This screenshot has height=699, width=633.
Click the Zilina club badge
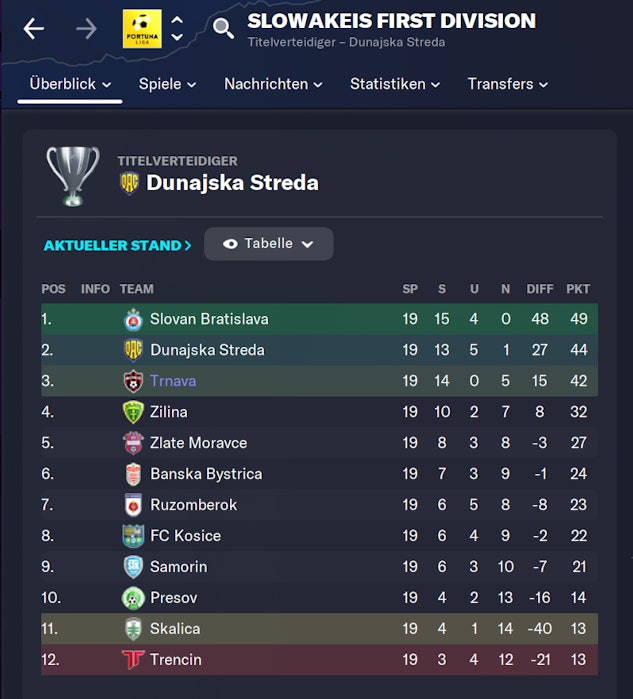tap(133, 412)
